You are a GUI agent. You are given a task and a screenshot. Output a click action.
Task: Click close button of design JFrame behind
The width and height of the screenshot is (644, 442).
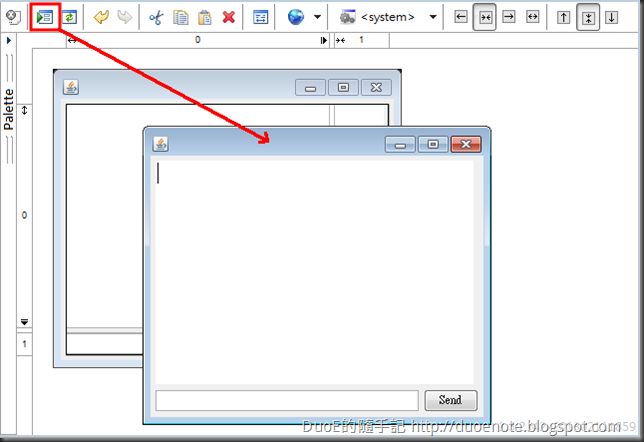click(376, 87)
